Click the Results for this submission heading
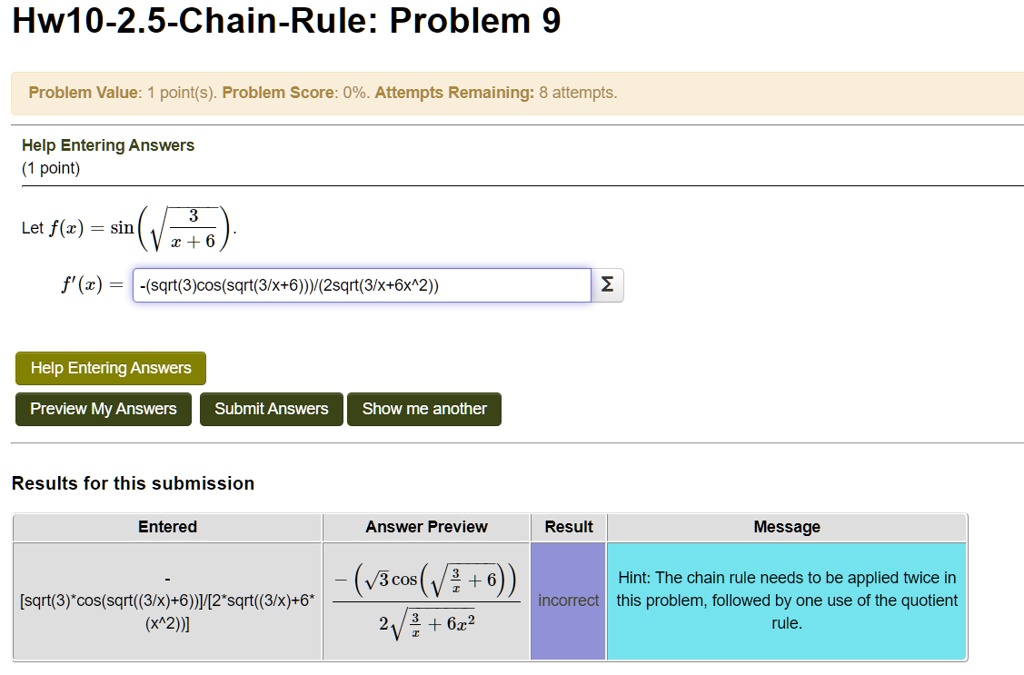The height and width of the screenshot is (675, 1024). click(133, 484)
